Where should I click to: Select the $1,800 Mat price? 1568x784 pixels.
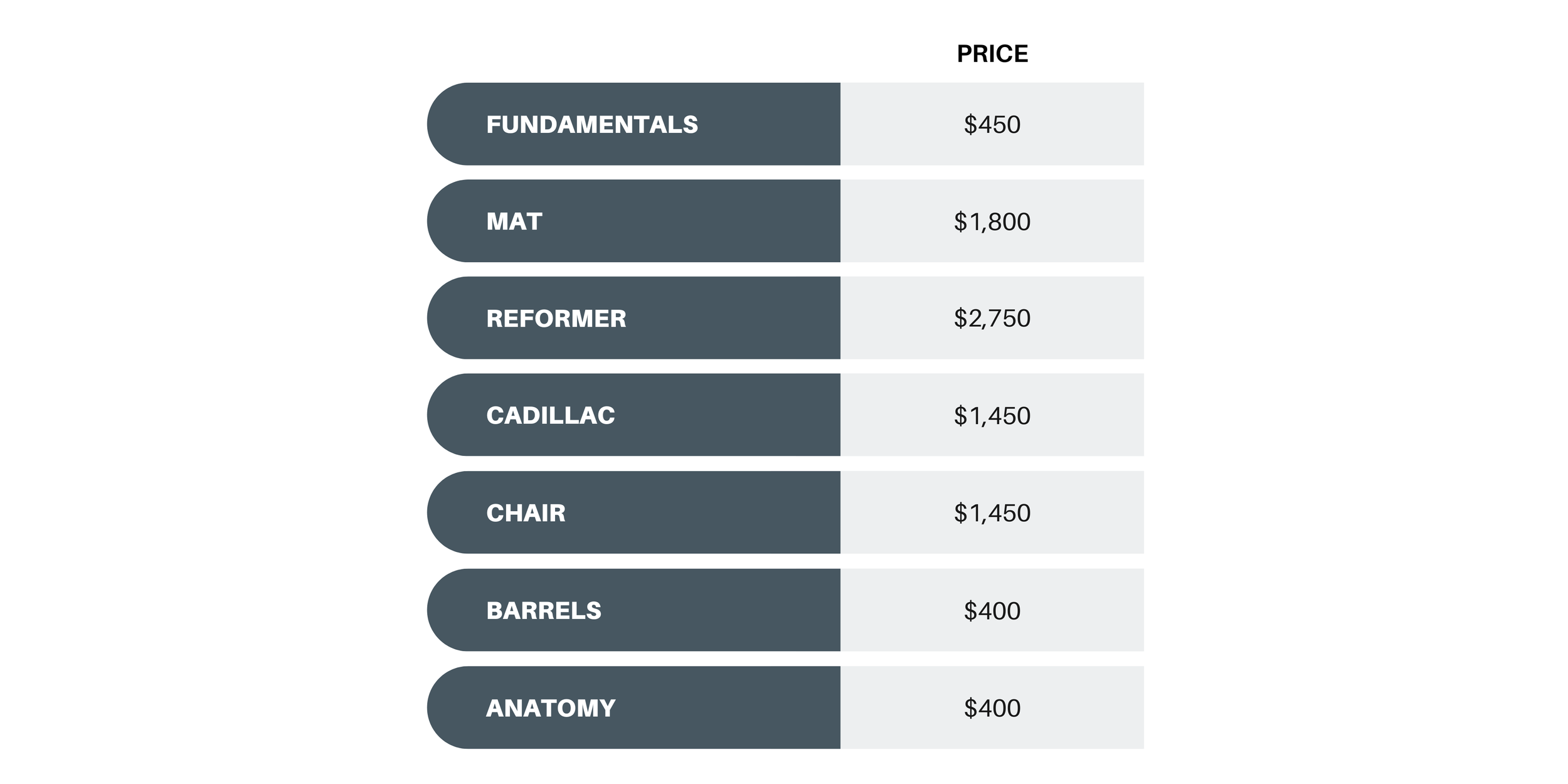pyautogui.click(x=992, y=221)
